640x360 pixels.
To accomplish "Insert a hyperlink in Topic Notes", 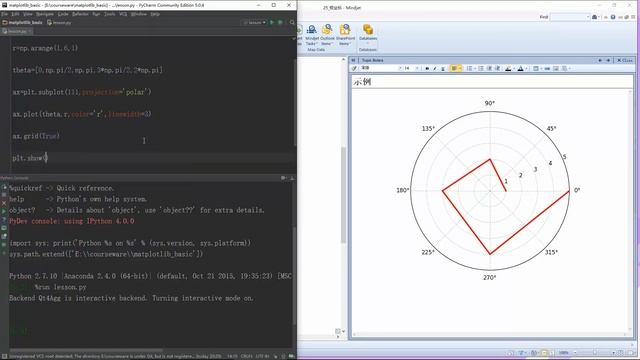I will pos(547,68).
